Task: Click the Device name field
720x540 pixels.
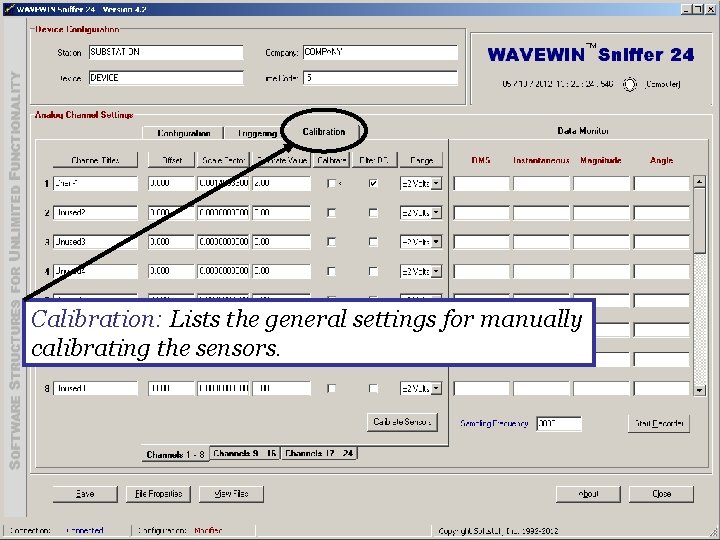Action: 166,78
